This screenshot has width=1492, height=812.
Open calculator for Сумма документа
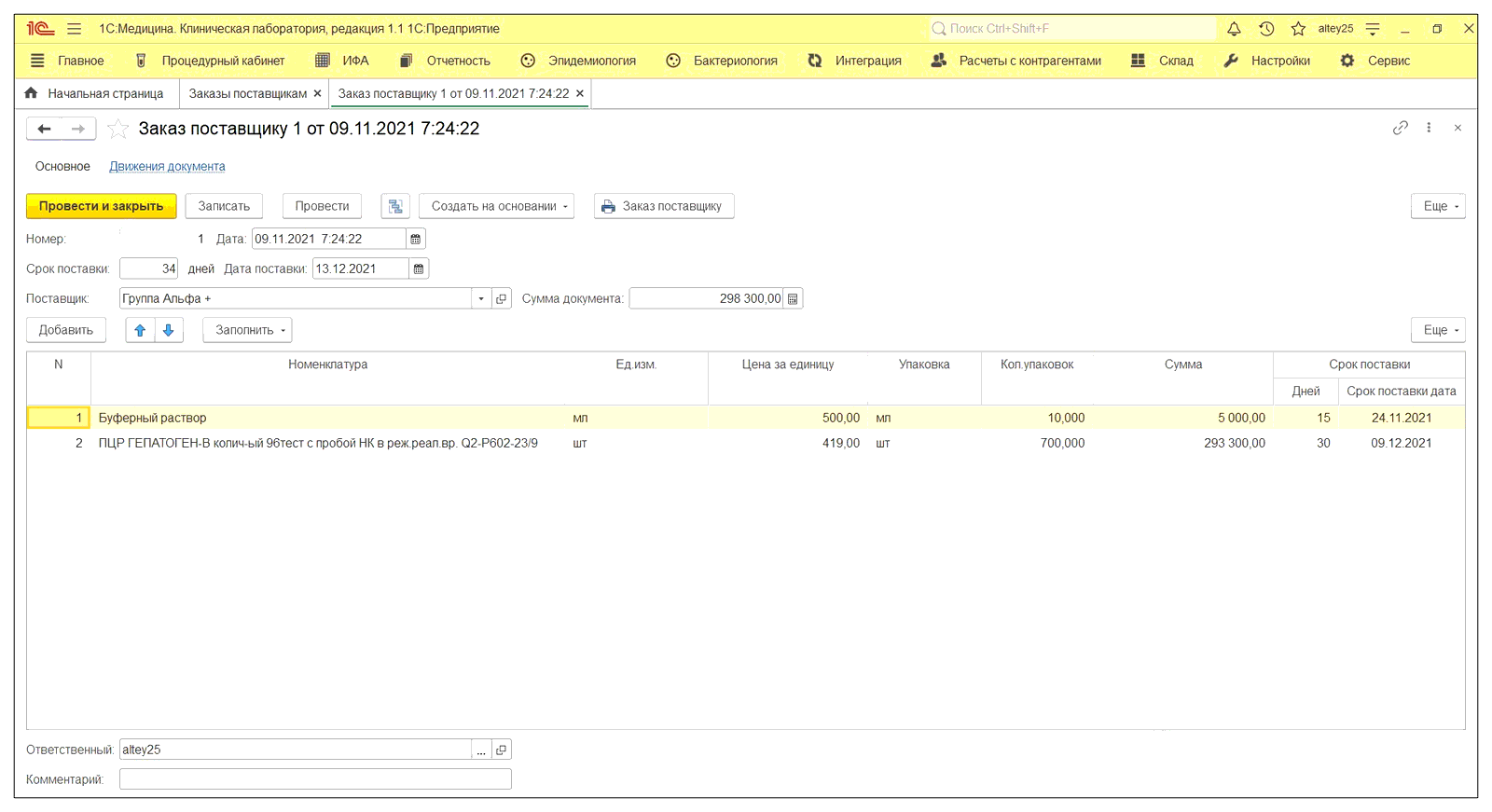pos(793,298)
